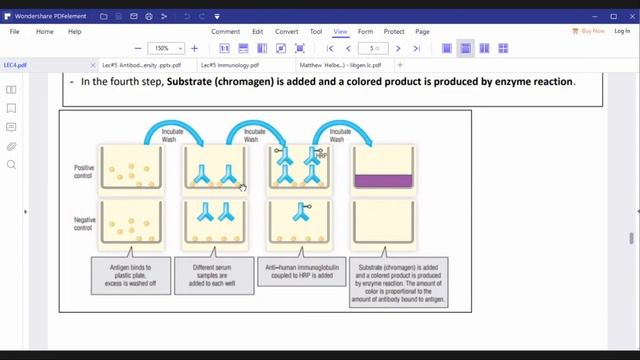
Task: Open the quick access customize dropdown
Action: (x=217, y=17)
